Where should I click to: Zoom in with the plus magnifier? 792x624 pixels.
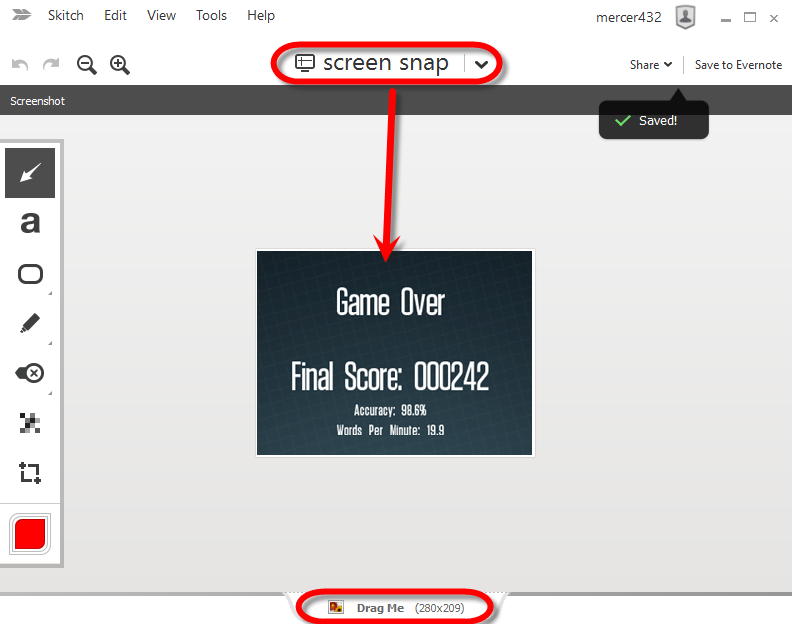pos(120,65)
